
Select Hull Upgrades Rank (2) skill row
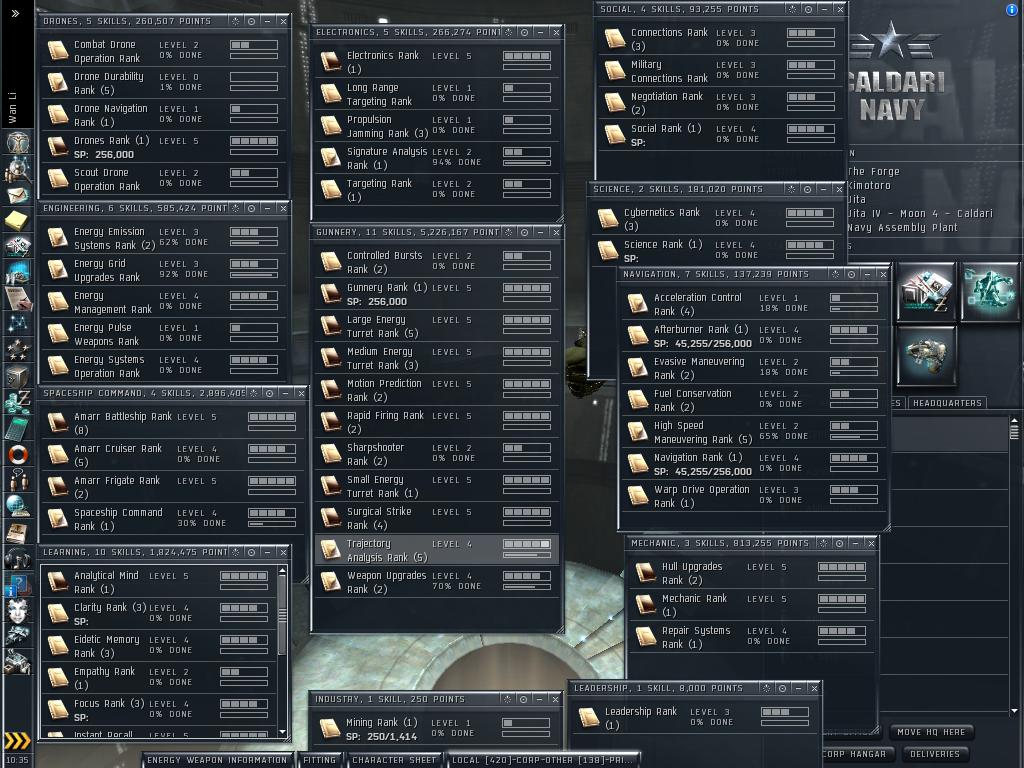click(x=750, y=573)
